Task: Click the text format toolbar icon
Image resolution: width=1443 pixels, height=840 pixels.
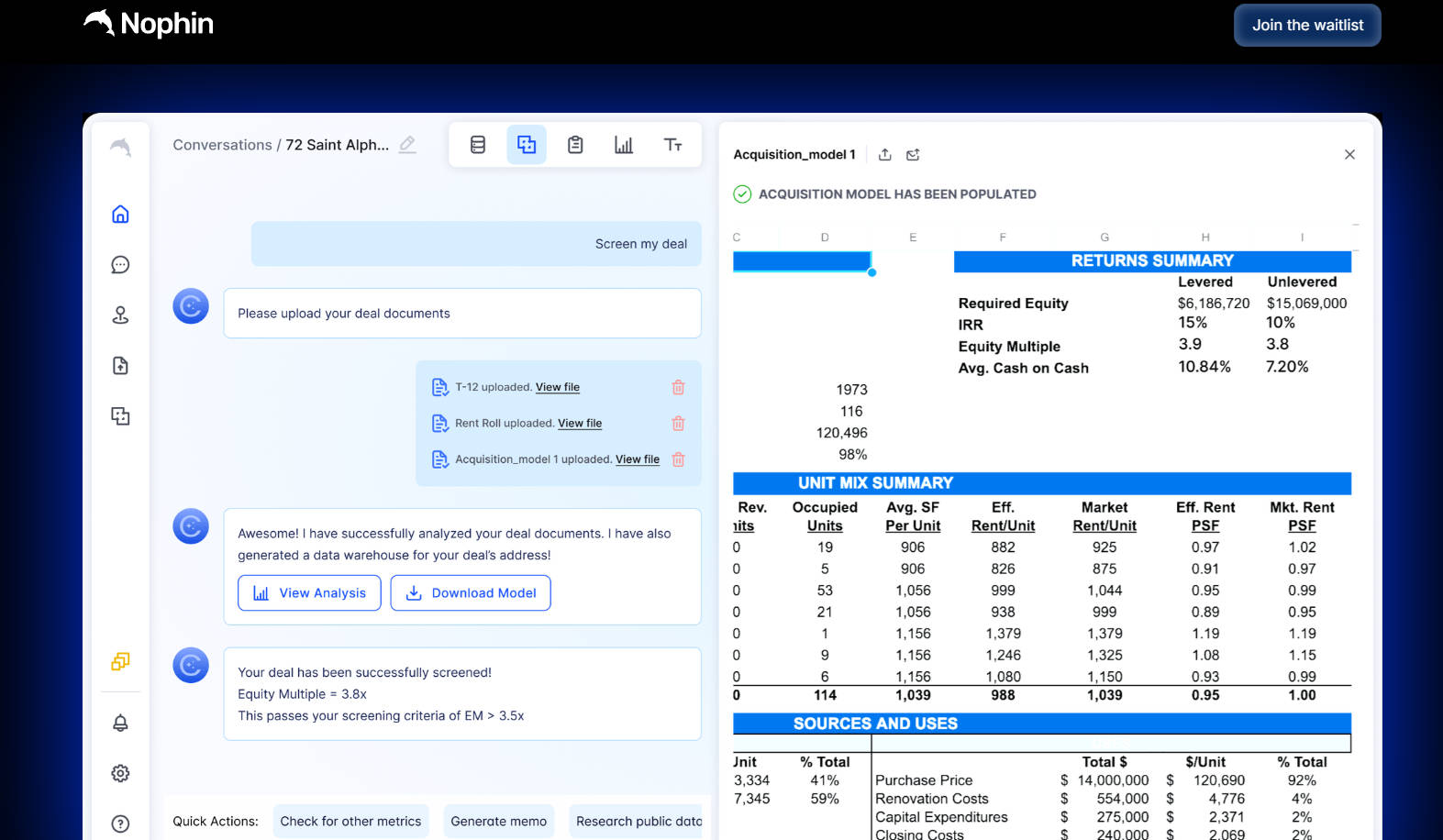Action: point(672,145)
